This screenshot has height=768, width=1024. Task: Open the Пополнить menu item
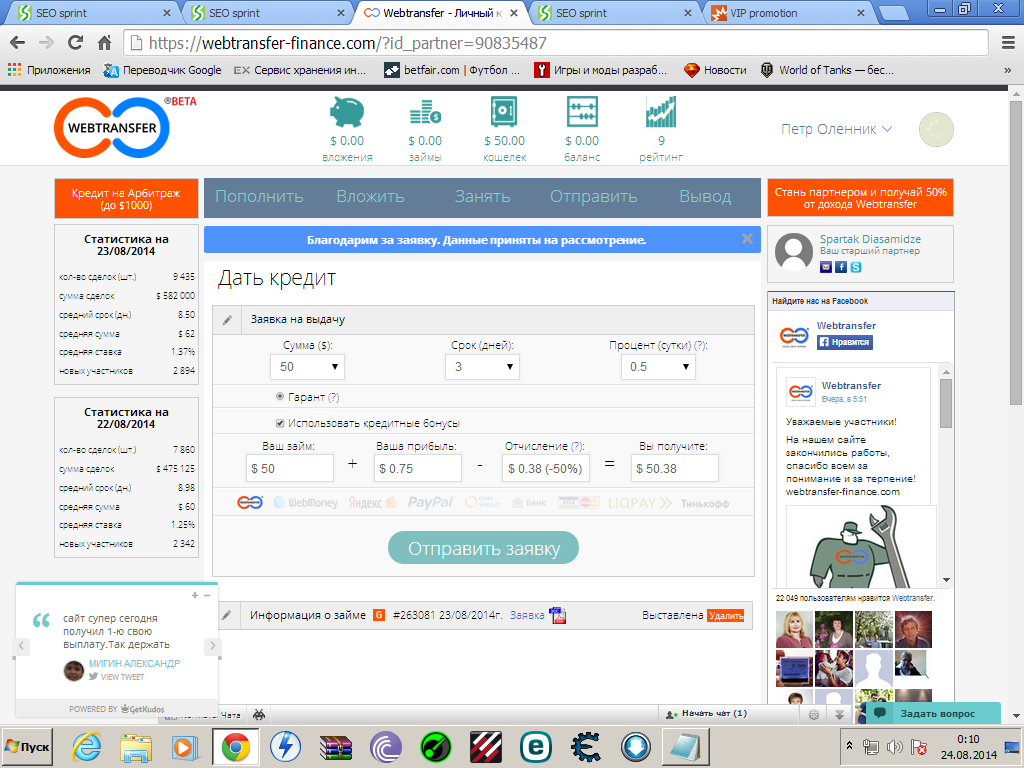pos(259,197)
